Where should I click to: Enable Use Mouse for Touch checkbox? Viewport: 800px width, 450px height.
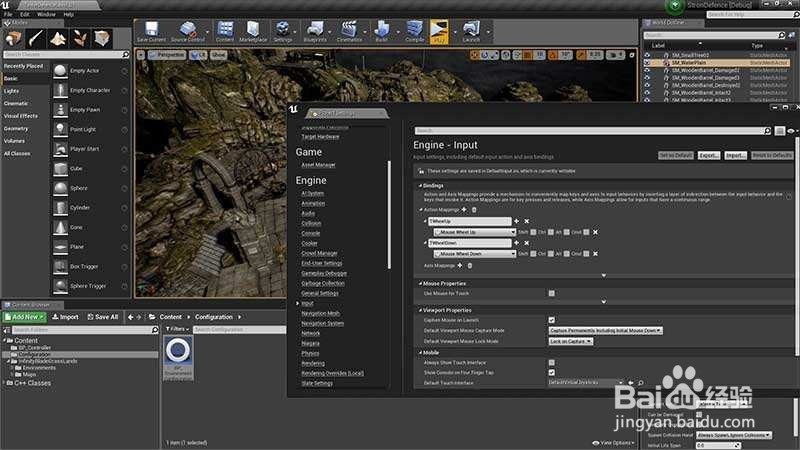point(552,293)
